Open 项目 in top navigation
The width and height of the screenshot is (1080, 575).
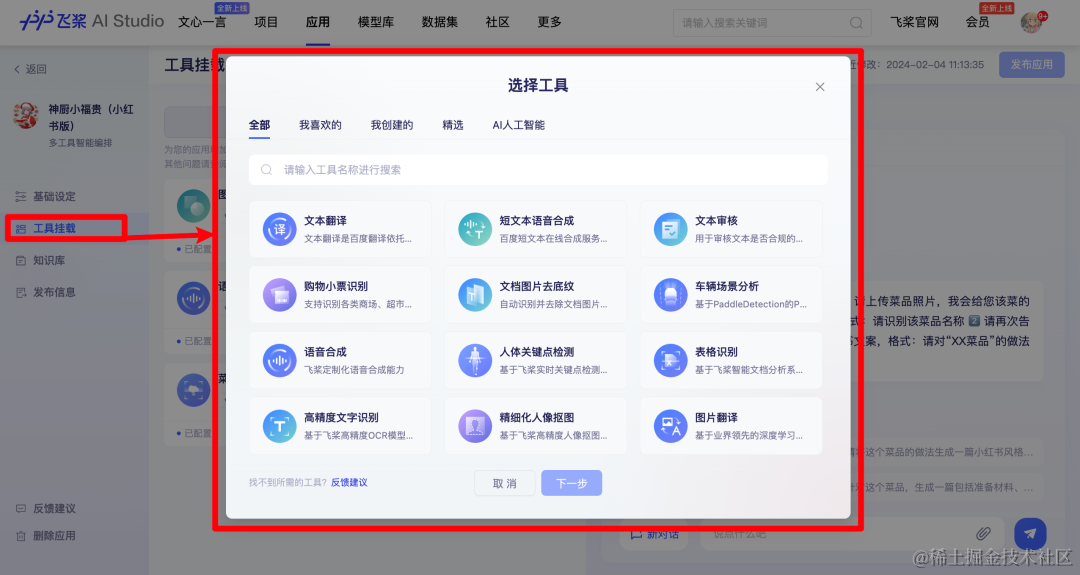click(x=266, y=22)
